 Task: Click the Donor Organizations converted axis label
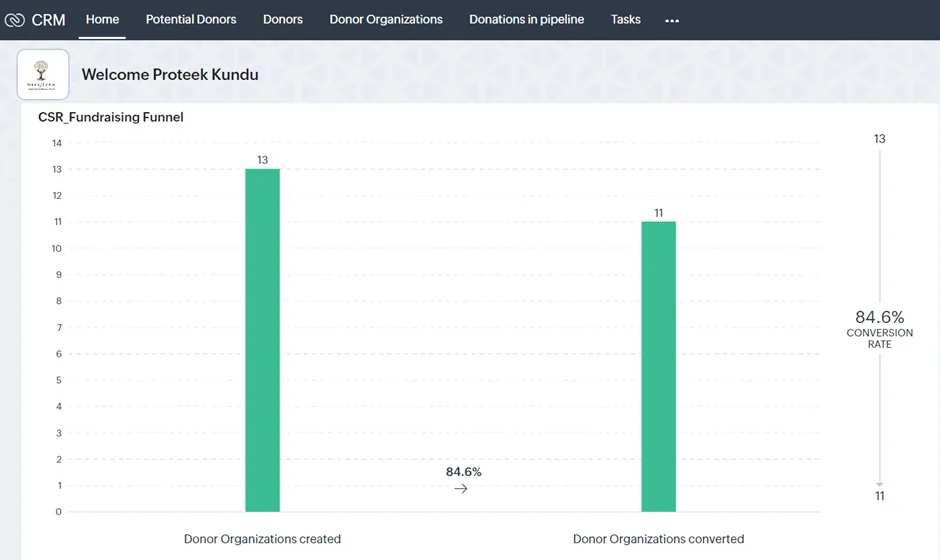click(x=658, y=539)
